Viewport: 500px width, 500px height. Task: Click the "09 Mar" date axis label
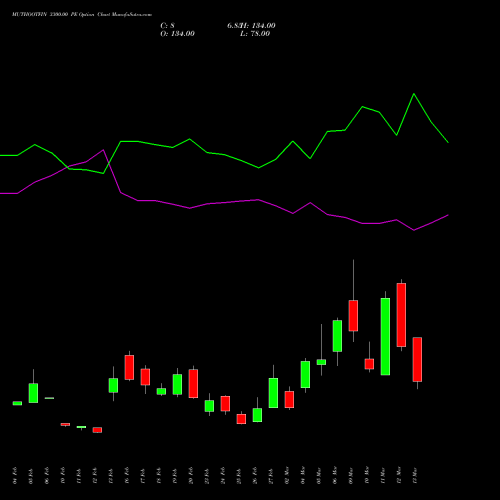point(351,475)
